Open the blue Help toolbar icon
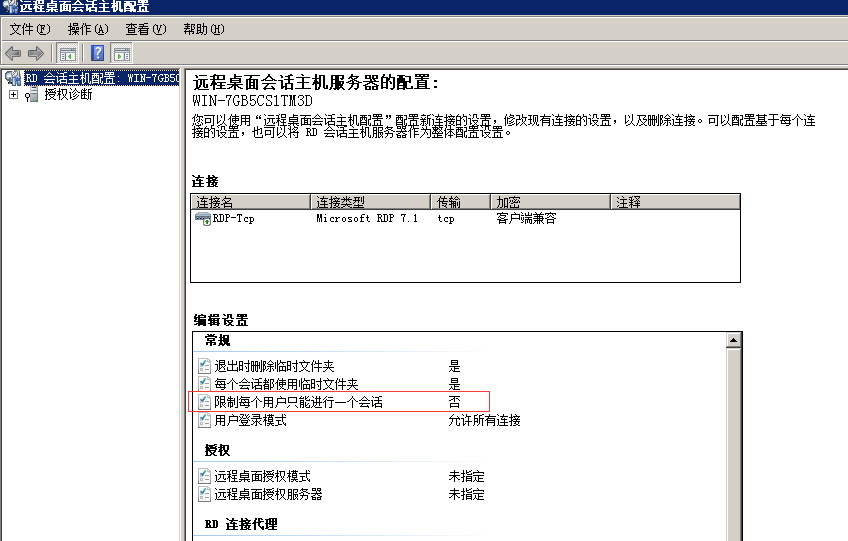This screenshot has width=848, height=541. pyautogui.click(x=98, y=54)
